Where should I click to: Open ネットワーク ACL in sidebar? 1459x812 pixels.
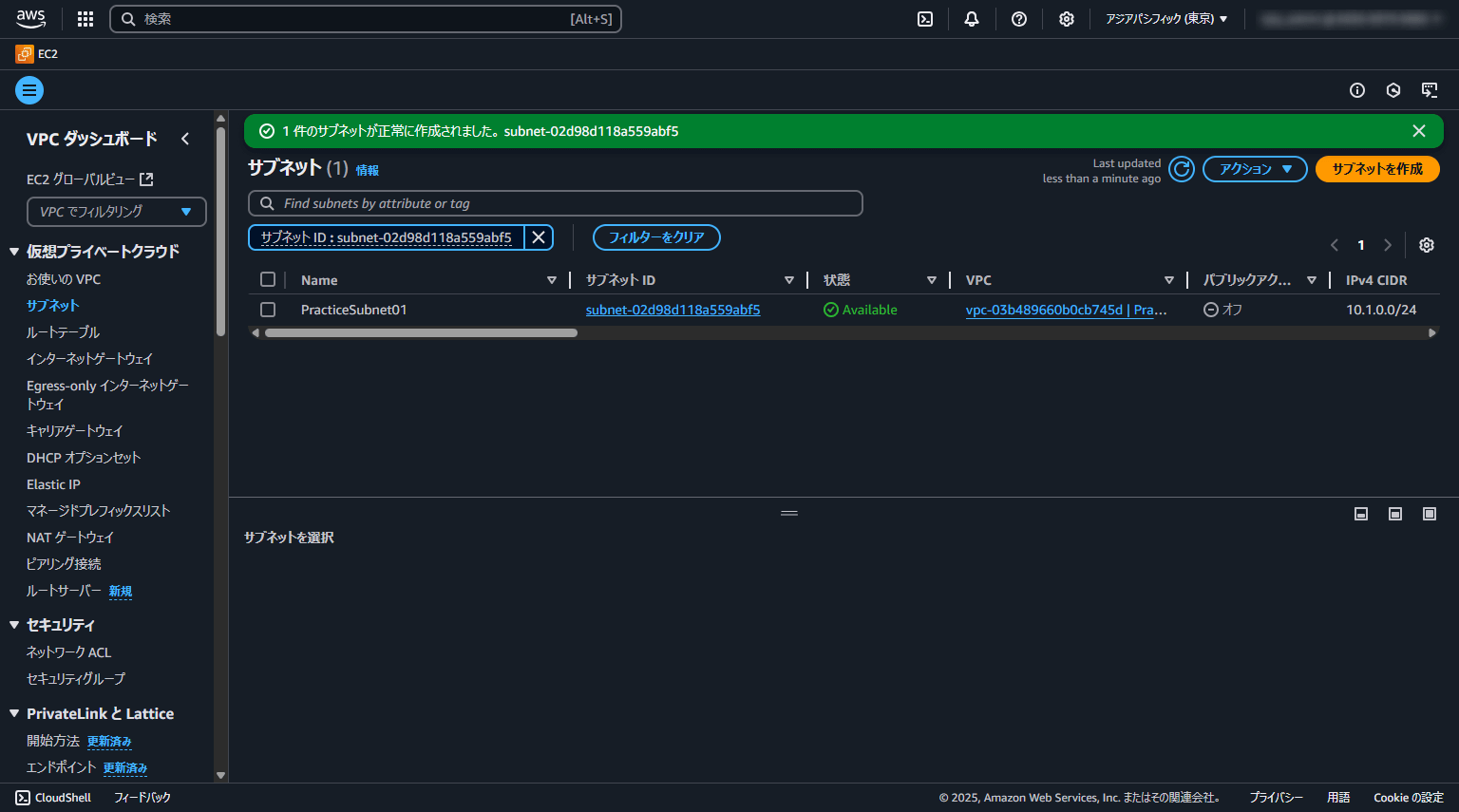[69, 652]
